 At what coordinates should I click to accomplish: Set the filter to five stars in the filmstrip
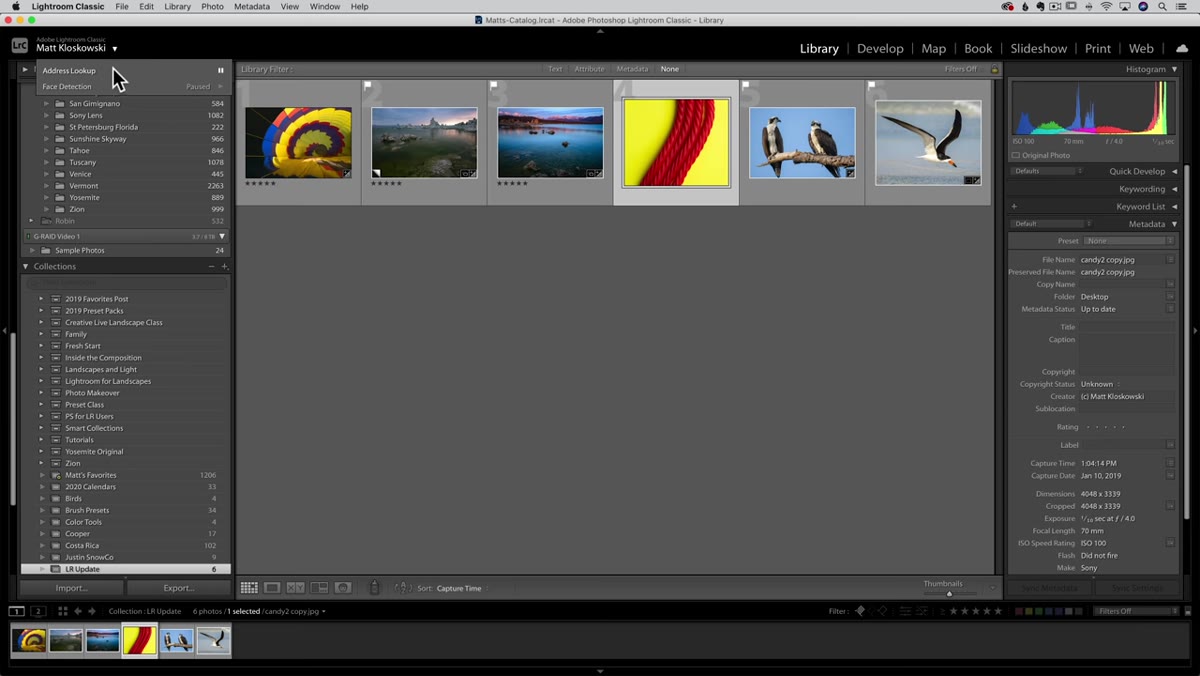pos(998,611)
